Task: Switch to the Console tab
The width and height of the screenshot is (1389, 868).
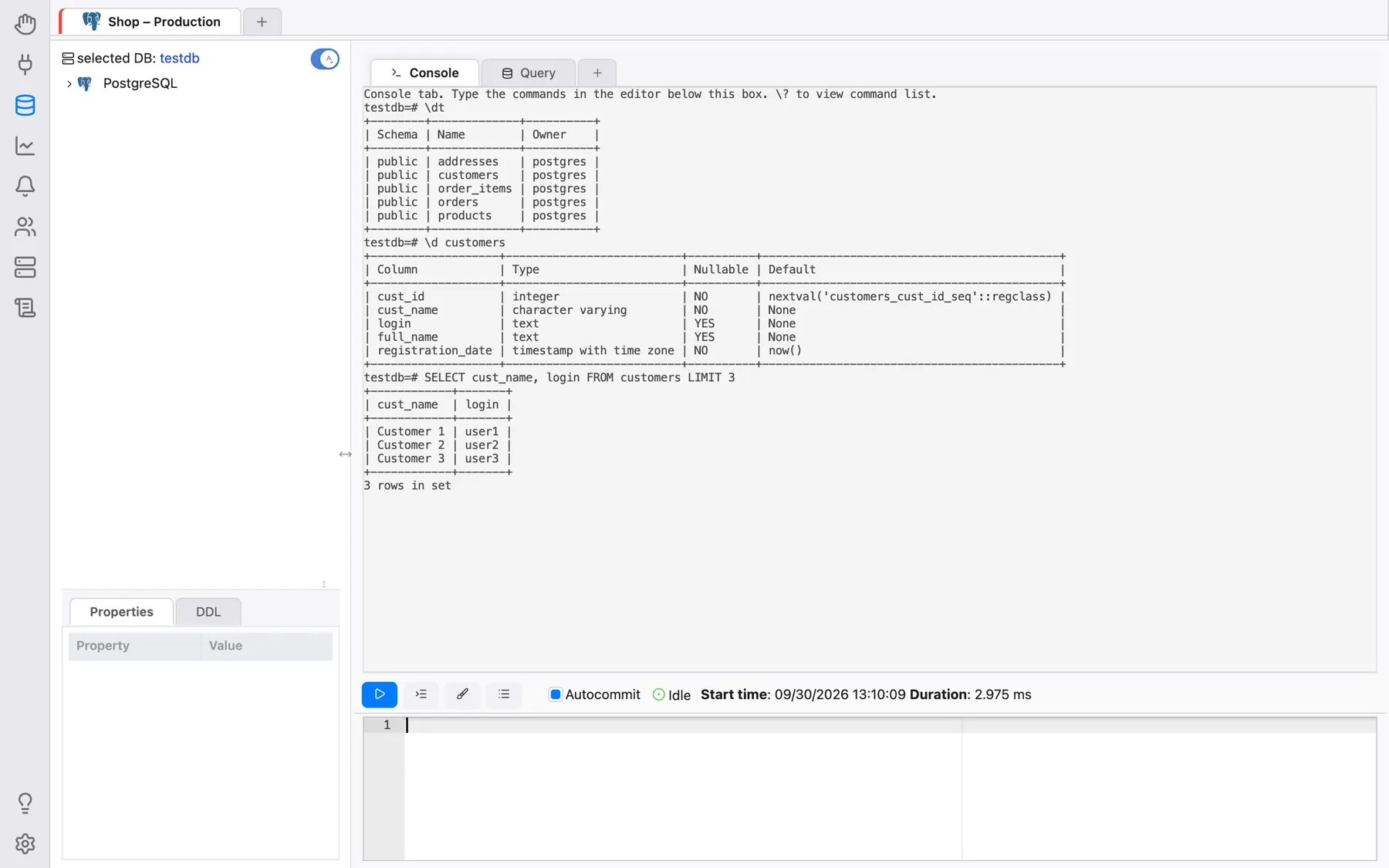Action: point(424,73)
